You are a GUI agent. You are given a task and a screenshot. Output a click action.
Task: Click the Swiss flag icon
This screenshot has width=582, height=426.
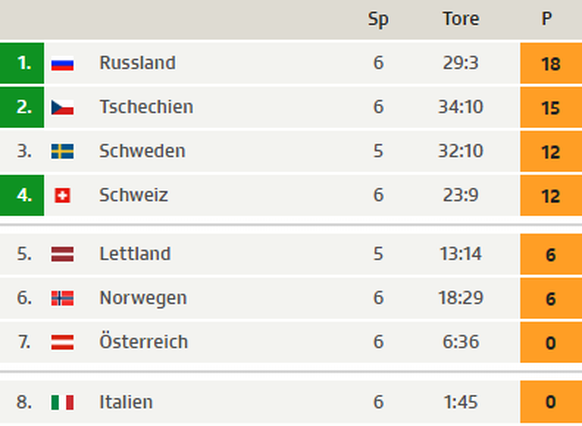(x=62, y=196)
